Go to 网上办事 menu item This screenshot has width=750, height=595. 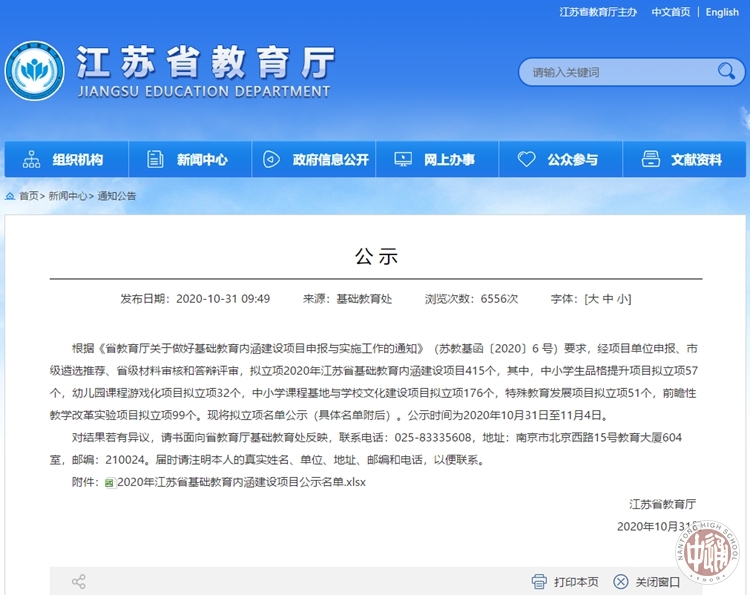(435, 160)
